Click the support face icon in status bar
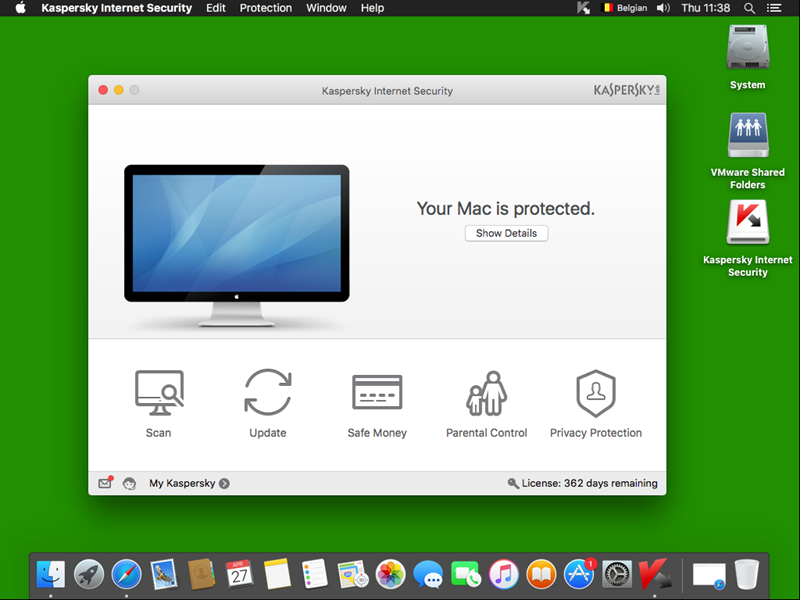 tap(130, 484)
